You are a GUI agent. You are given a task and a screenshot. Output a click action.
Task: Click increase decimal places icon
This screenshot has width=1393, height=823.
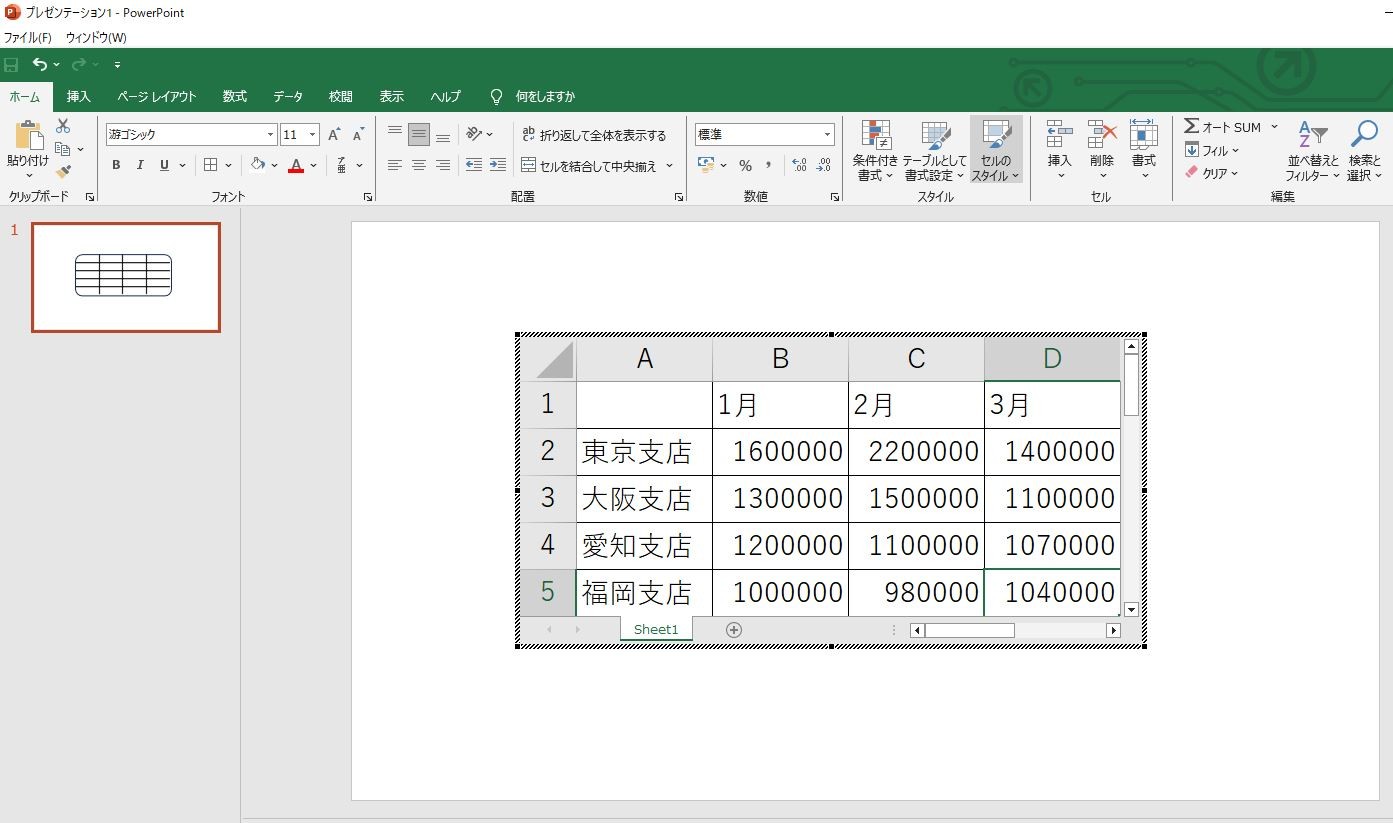[799, 165]
